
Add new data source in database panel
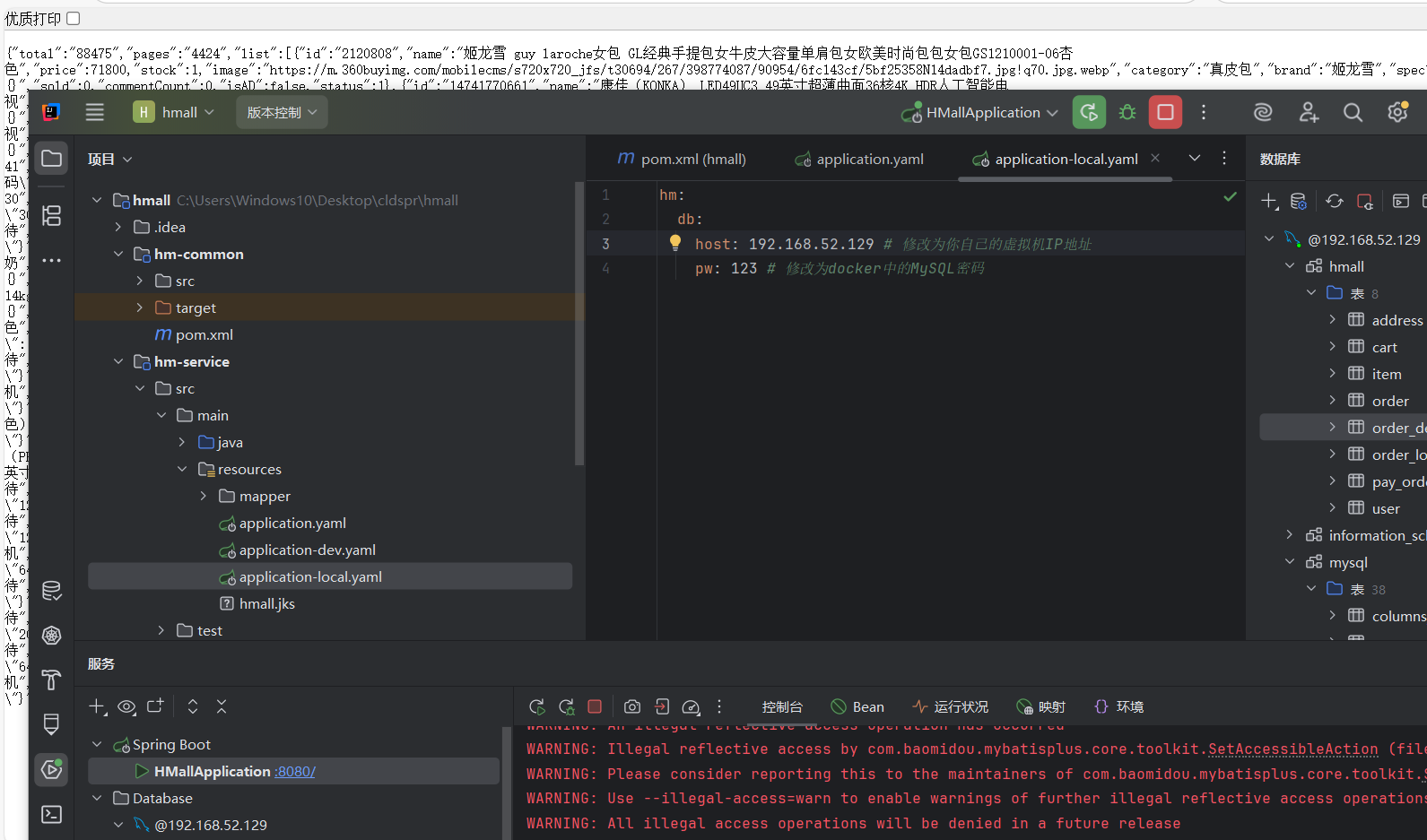1269,201
